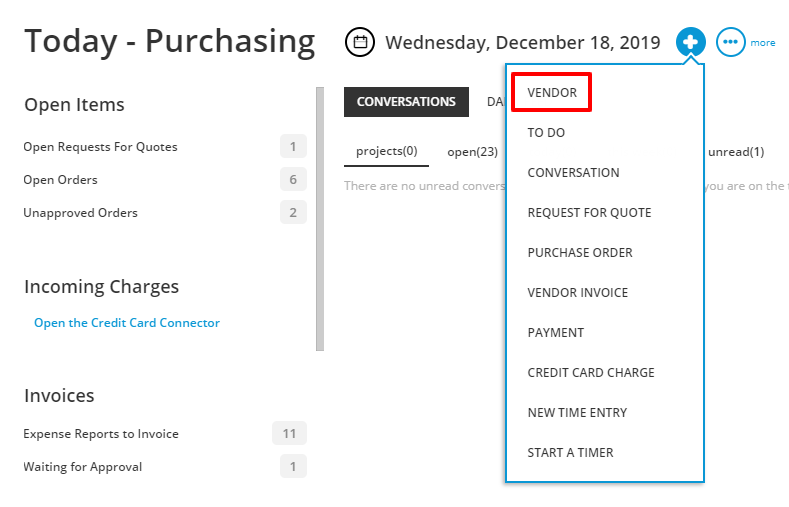Click the blue plus add icon

[x=691, y=42]
